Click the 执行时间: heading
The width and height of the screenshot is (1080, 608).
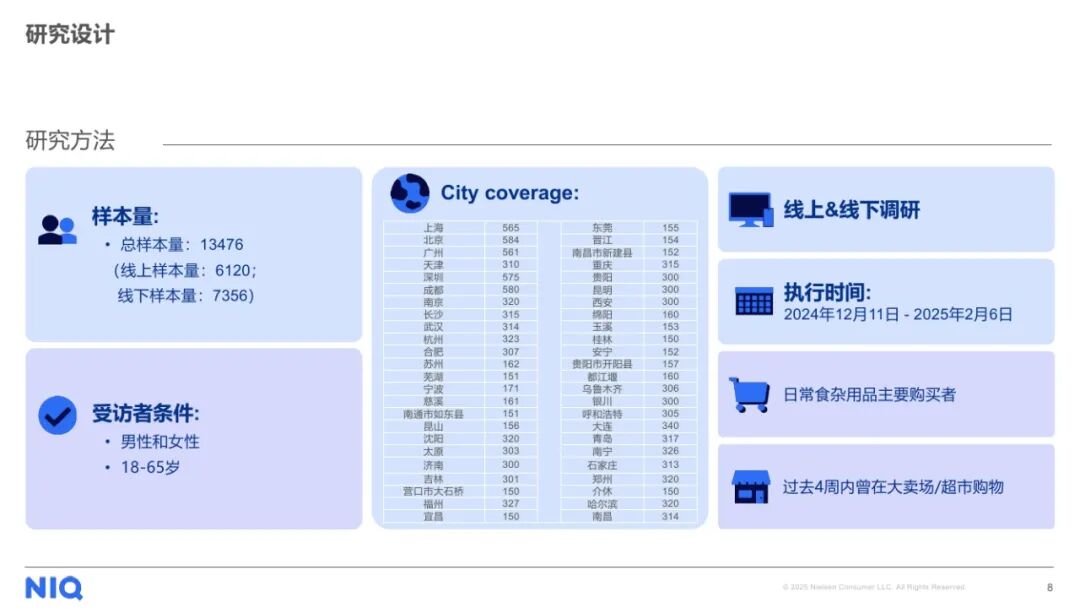pos(827,292)
